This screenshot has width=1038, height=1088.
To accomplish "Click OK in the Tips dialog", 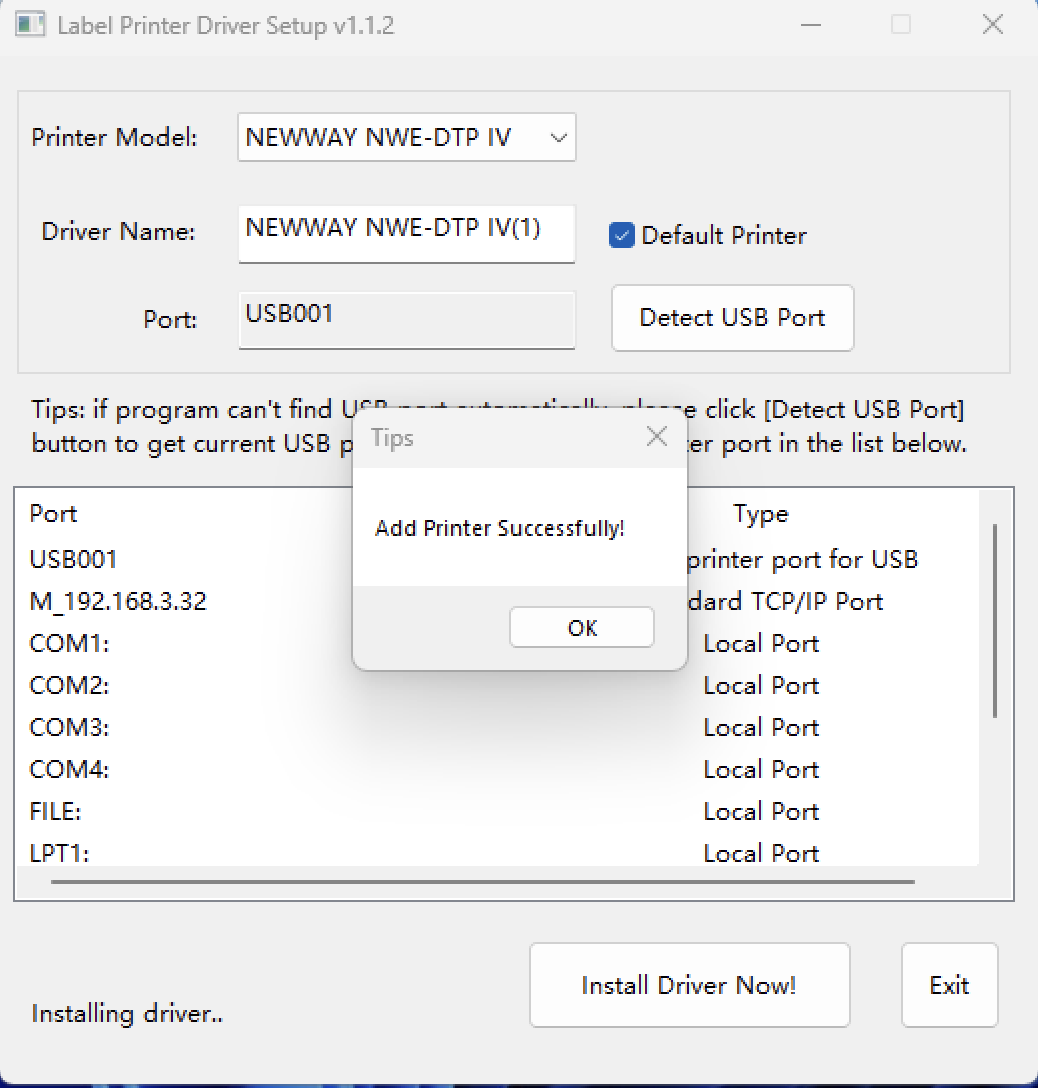I will [581, 627].
